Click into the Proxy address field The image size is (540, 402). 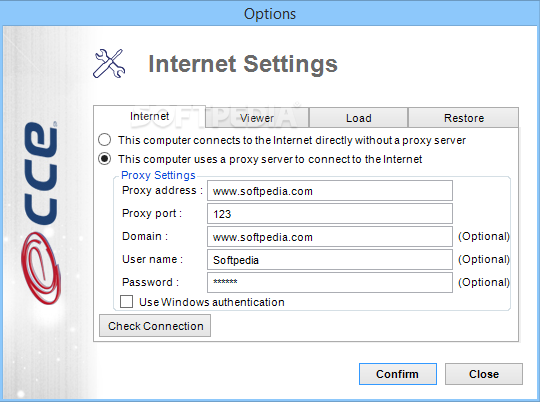click(330, 190)
